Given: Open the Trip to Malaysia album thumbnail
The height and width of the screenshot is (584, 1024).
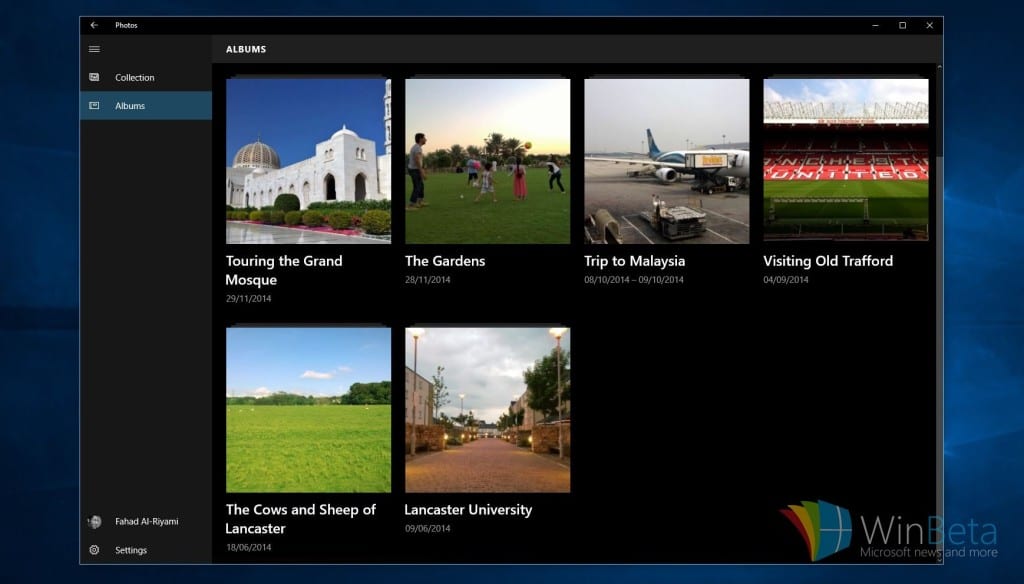Looking at the screenshot, I should [x=667, y=161].
